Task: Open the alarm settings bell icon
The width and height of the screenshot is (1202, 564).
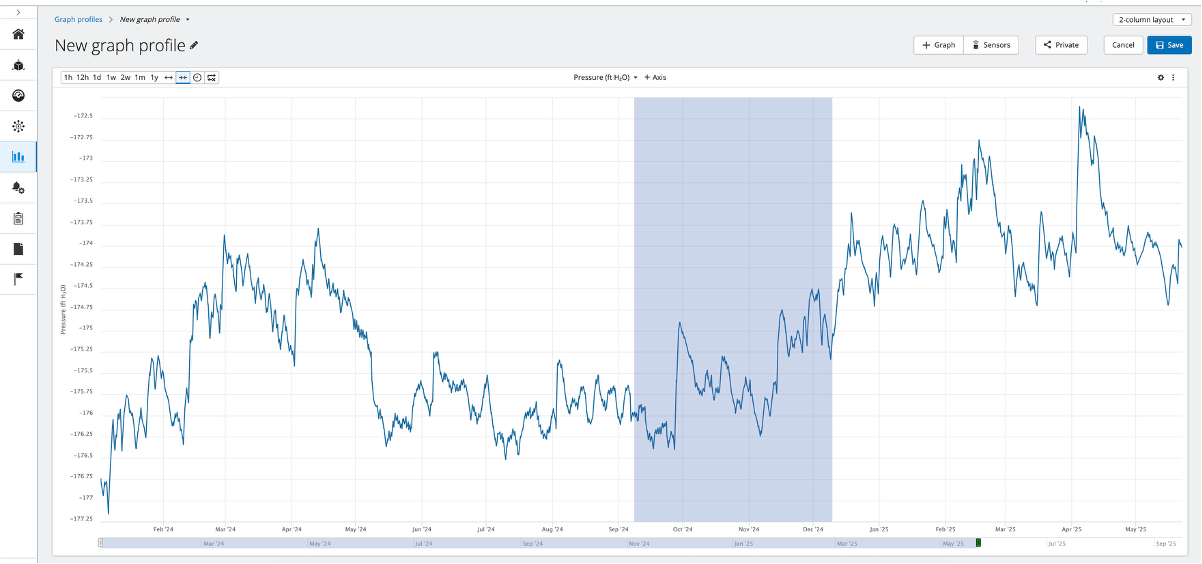Action: tap(18, 187)
